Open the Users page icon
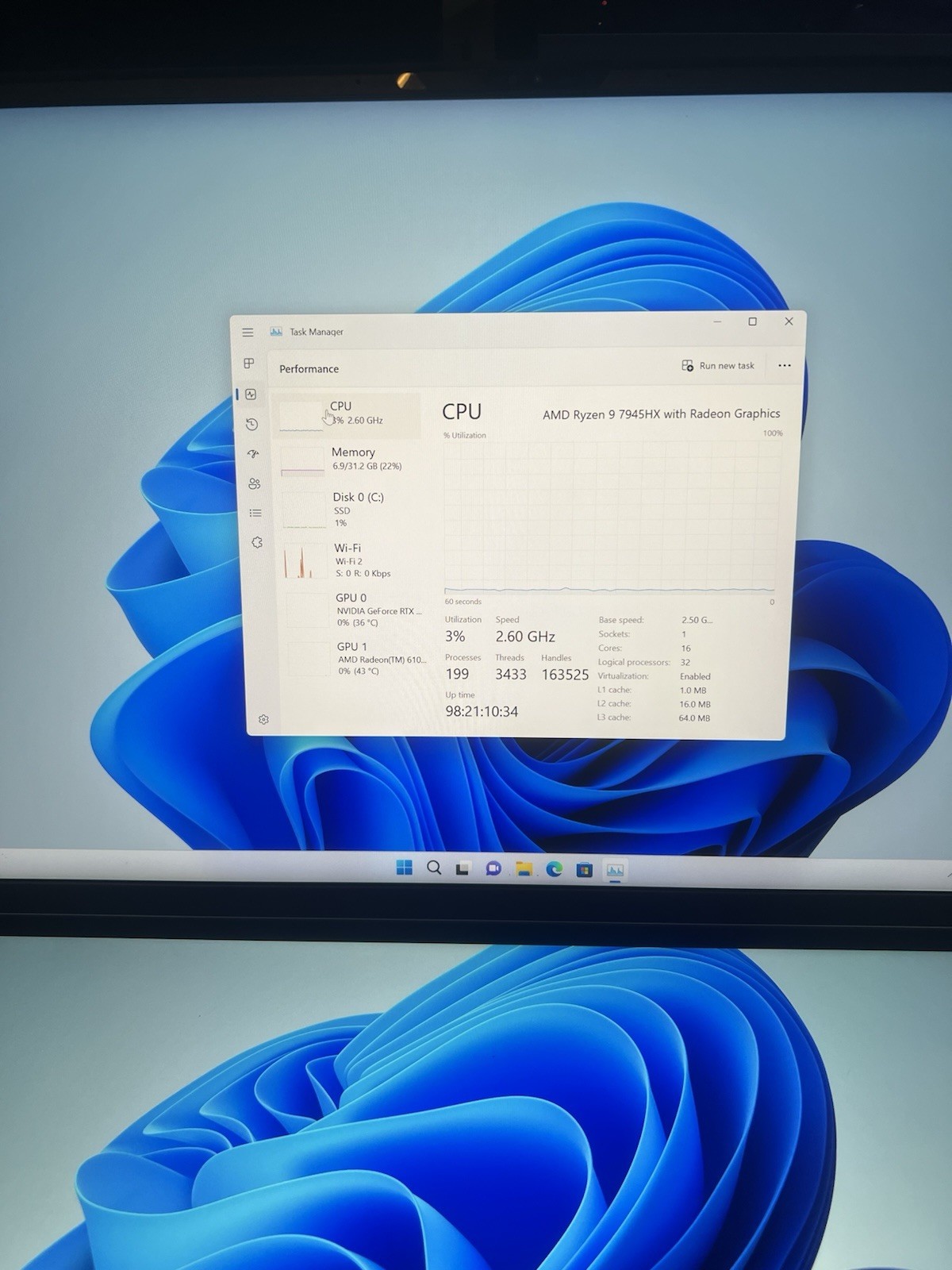The height and width of the screenshot is (1270, 952). tap(254, 483)
